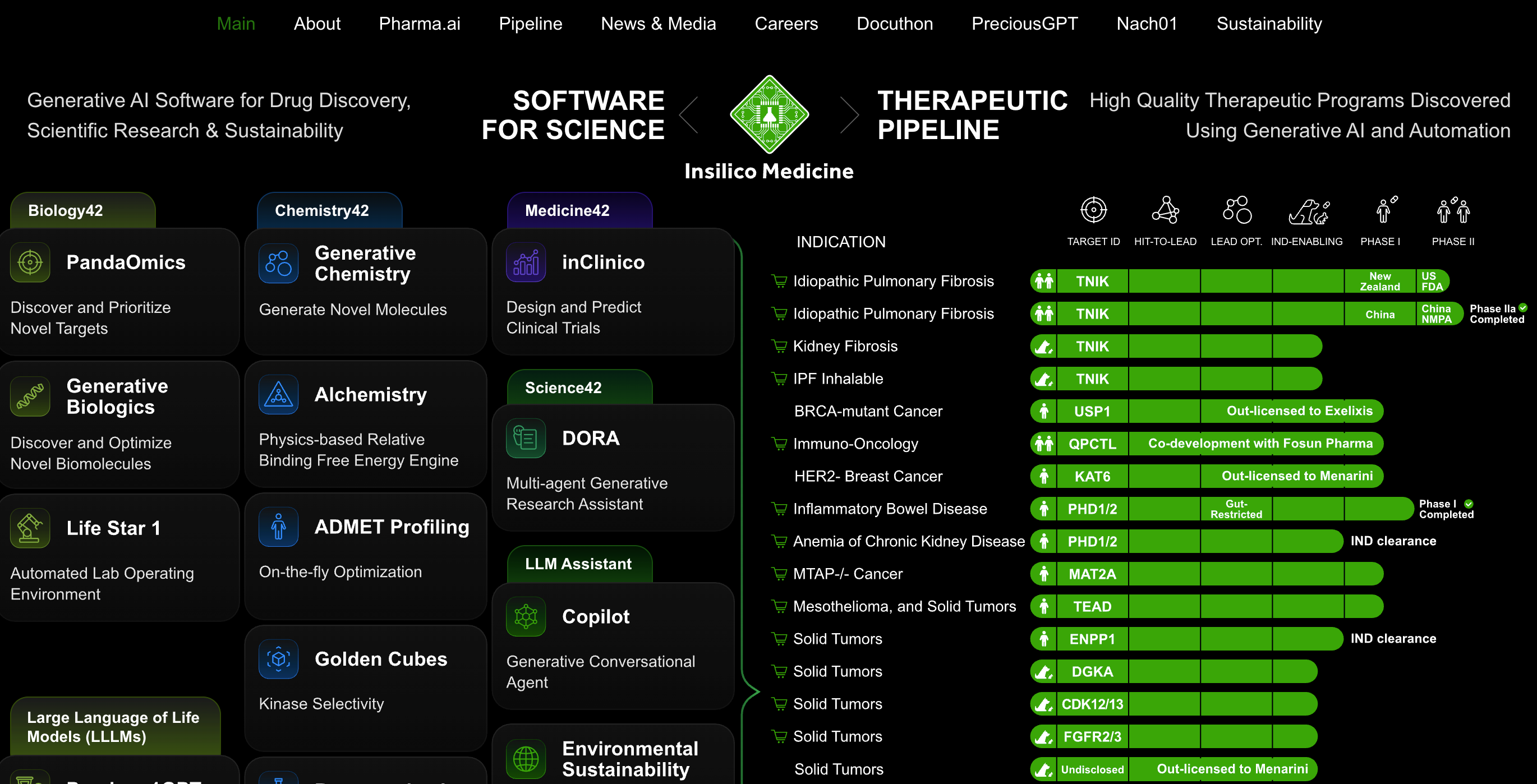Open Nach01 in the top navigation
This screenshot has width=1537, height=784.
[x=1147, y=24]
